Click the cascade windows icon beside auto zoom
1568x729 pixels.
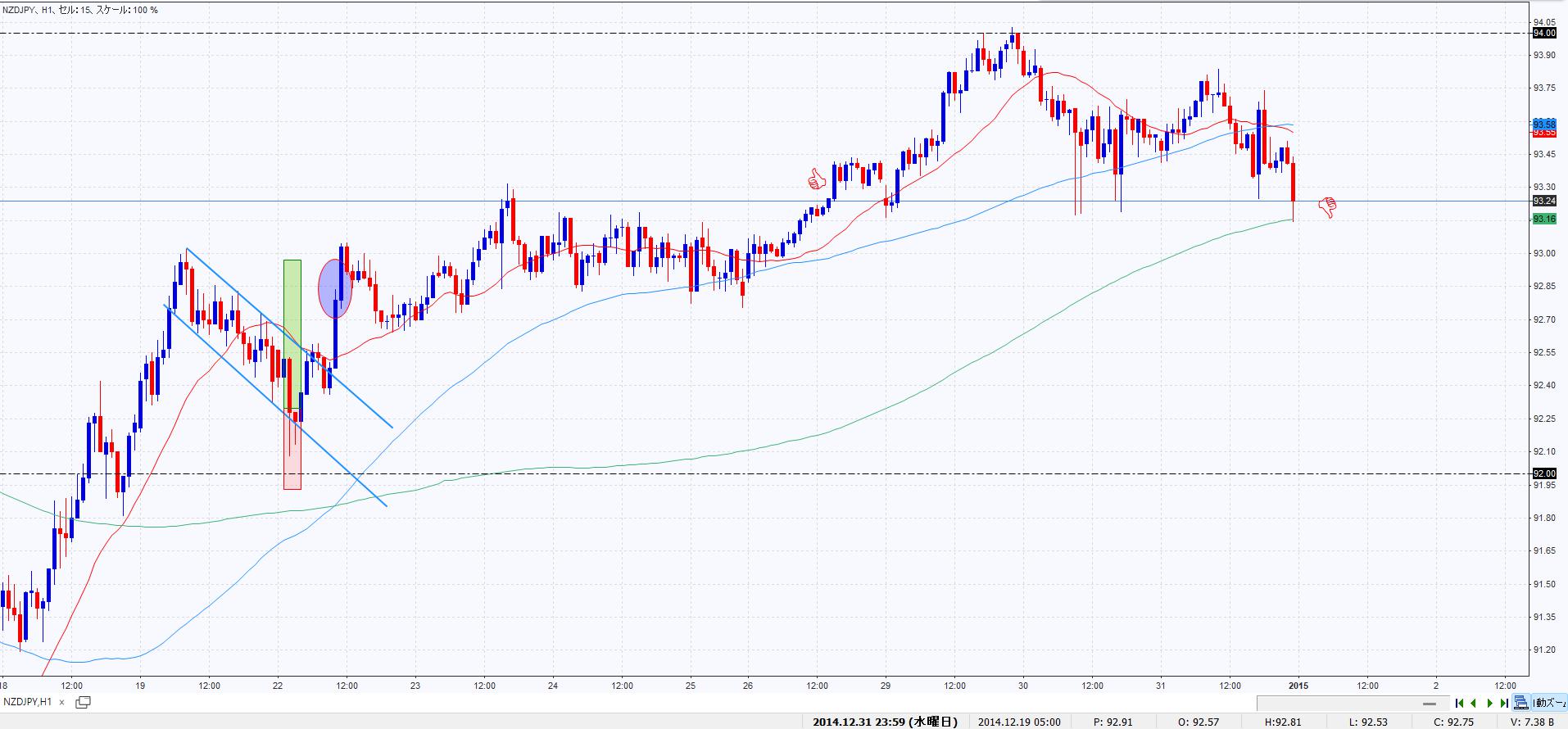tap(1520, 703)
